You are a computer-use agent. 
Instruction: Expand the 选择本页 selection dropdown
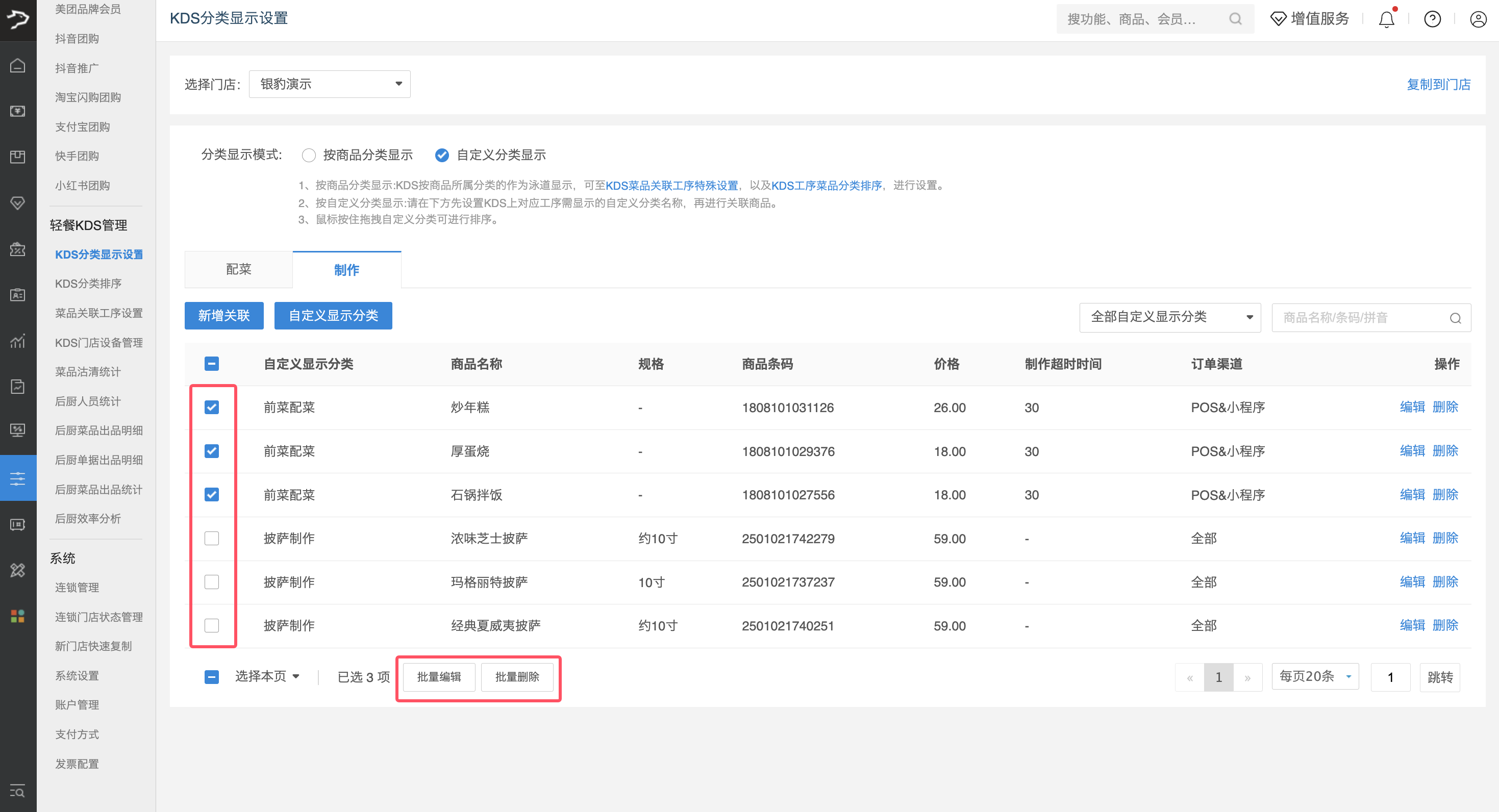tap(267, 676)
